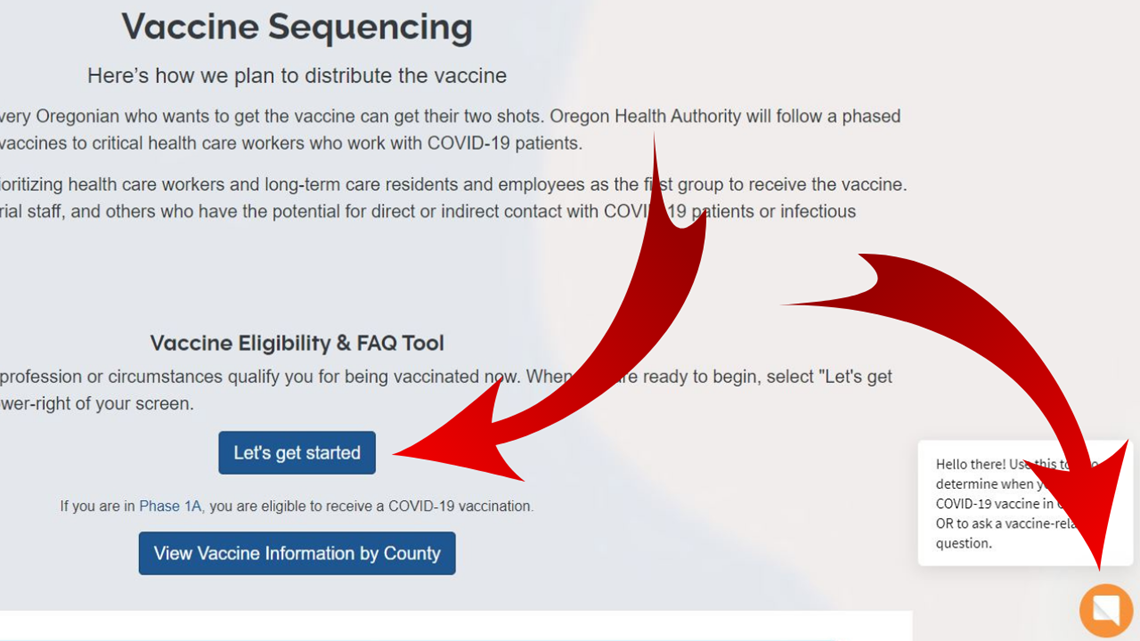Click the white content panel below the buttons
Viewport: 1140px width, 641px height.
point(456,626)
